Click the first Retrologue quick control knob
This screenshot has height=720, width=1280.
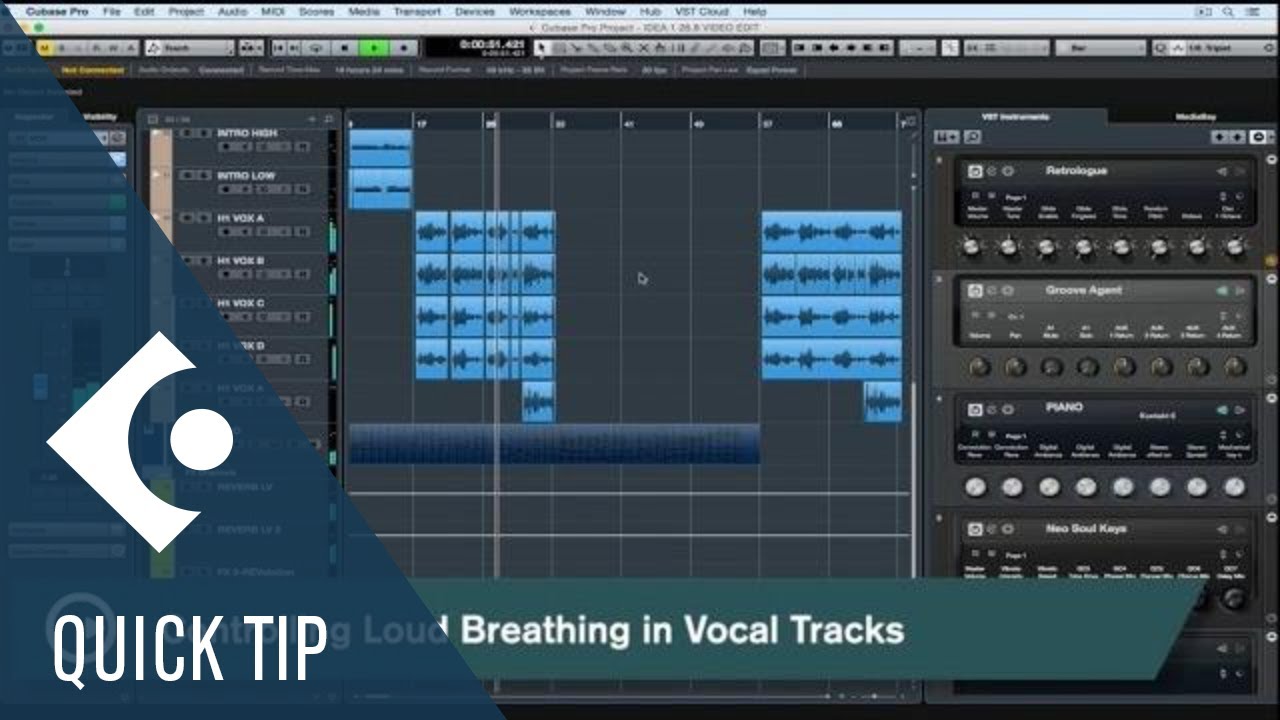click(970, 246)
